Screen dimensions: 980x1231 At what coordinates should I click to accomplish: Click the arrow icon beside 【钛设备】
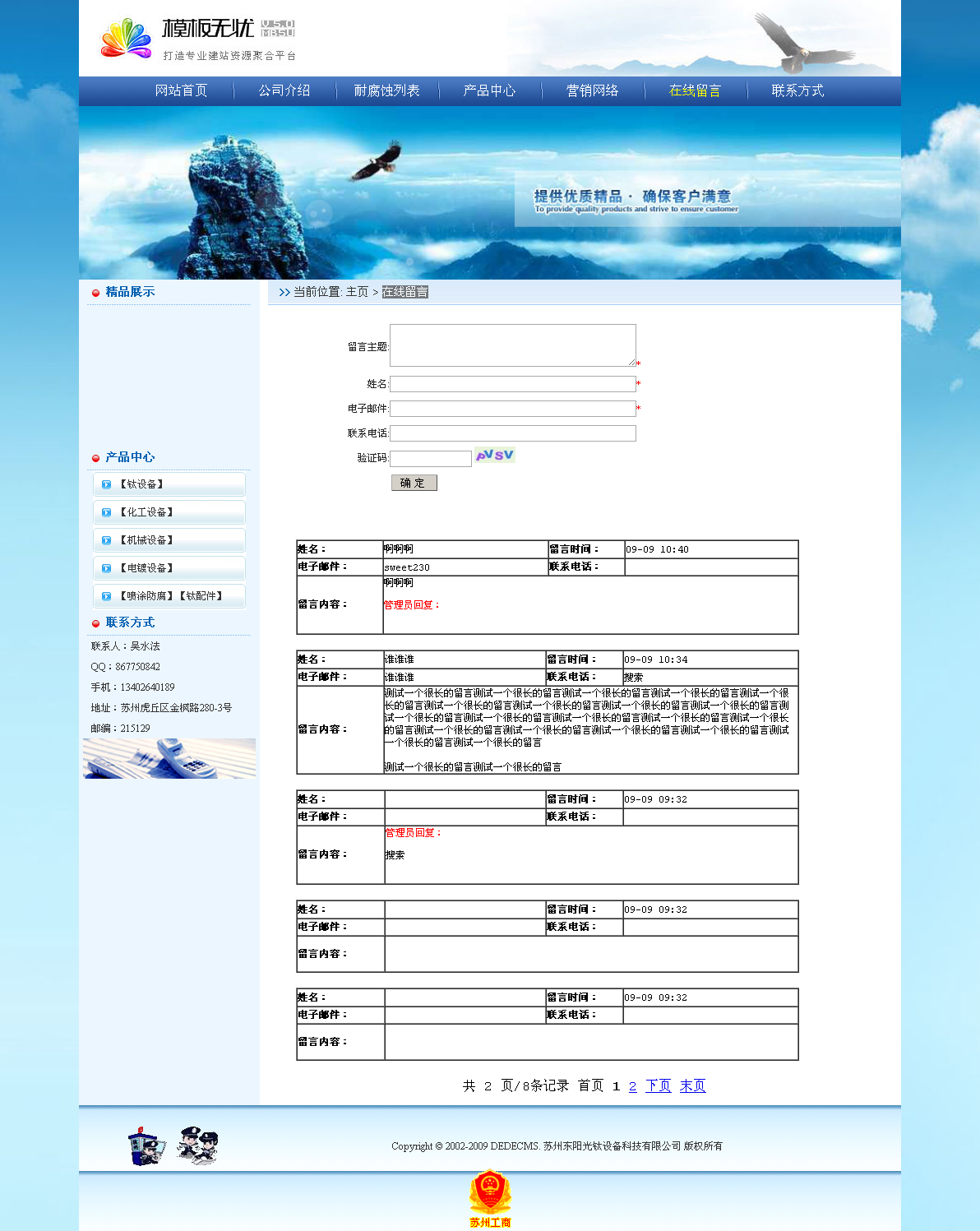(106, 484)
